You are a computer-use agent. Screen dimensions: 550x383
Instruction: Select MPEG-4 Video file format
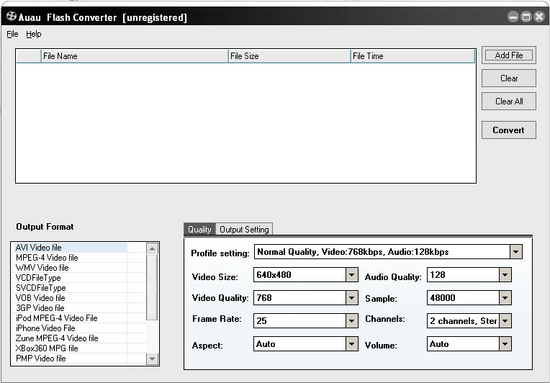[x=70, y=258]
